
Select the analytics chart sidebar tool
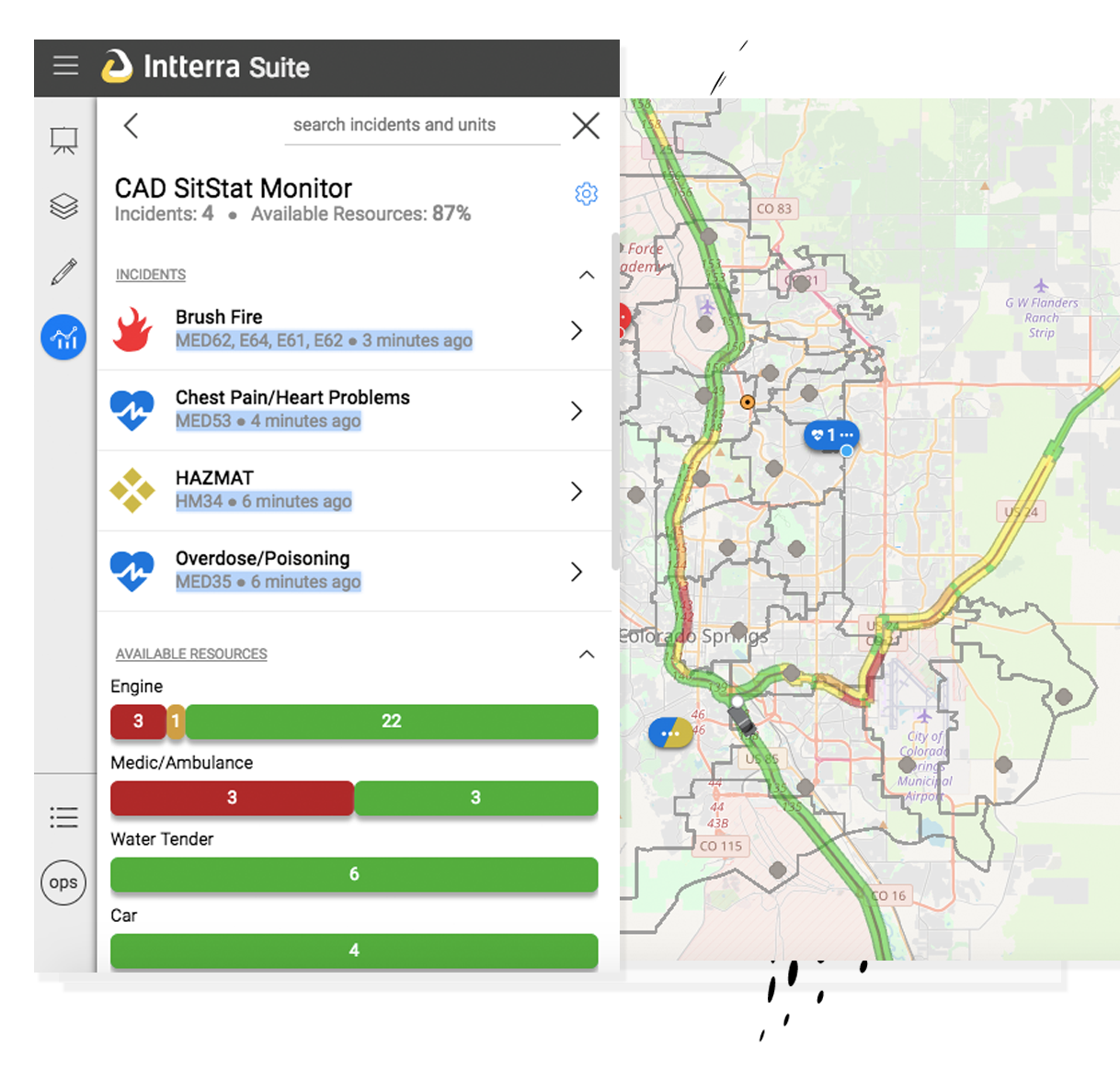click(x=63, y=337)
